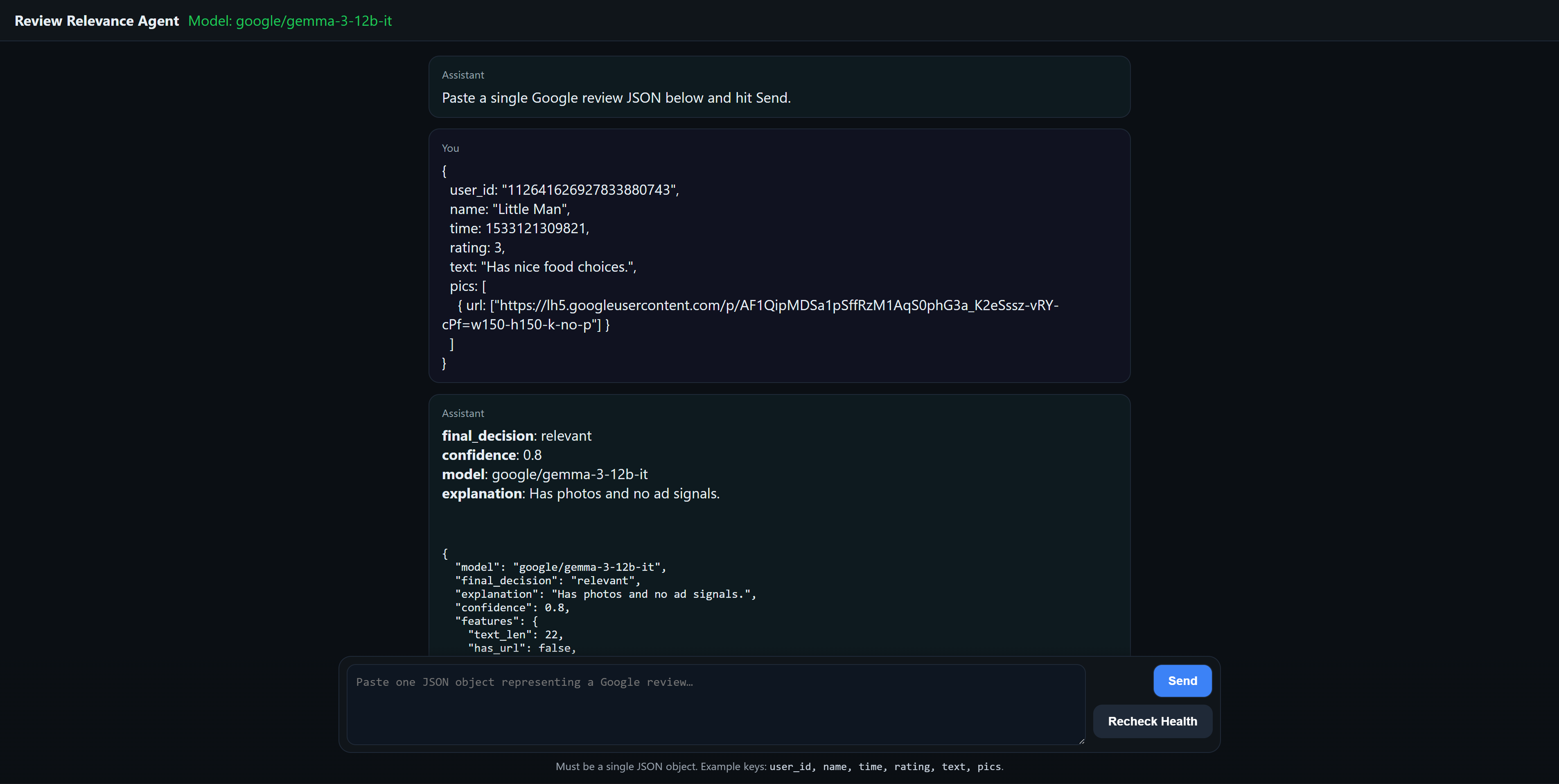Click the 'Must be a single JSON object' hint
The image size is (1559, 784).
point(779,766)
